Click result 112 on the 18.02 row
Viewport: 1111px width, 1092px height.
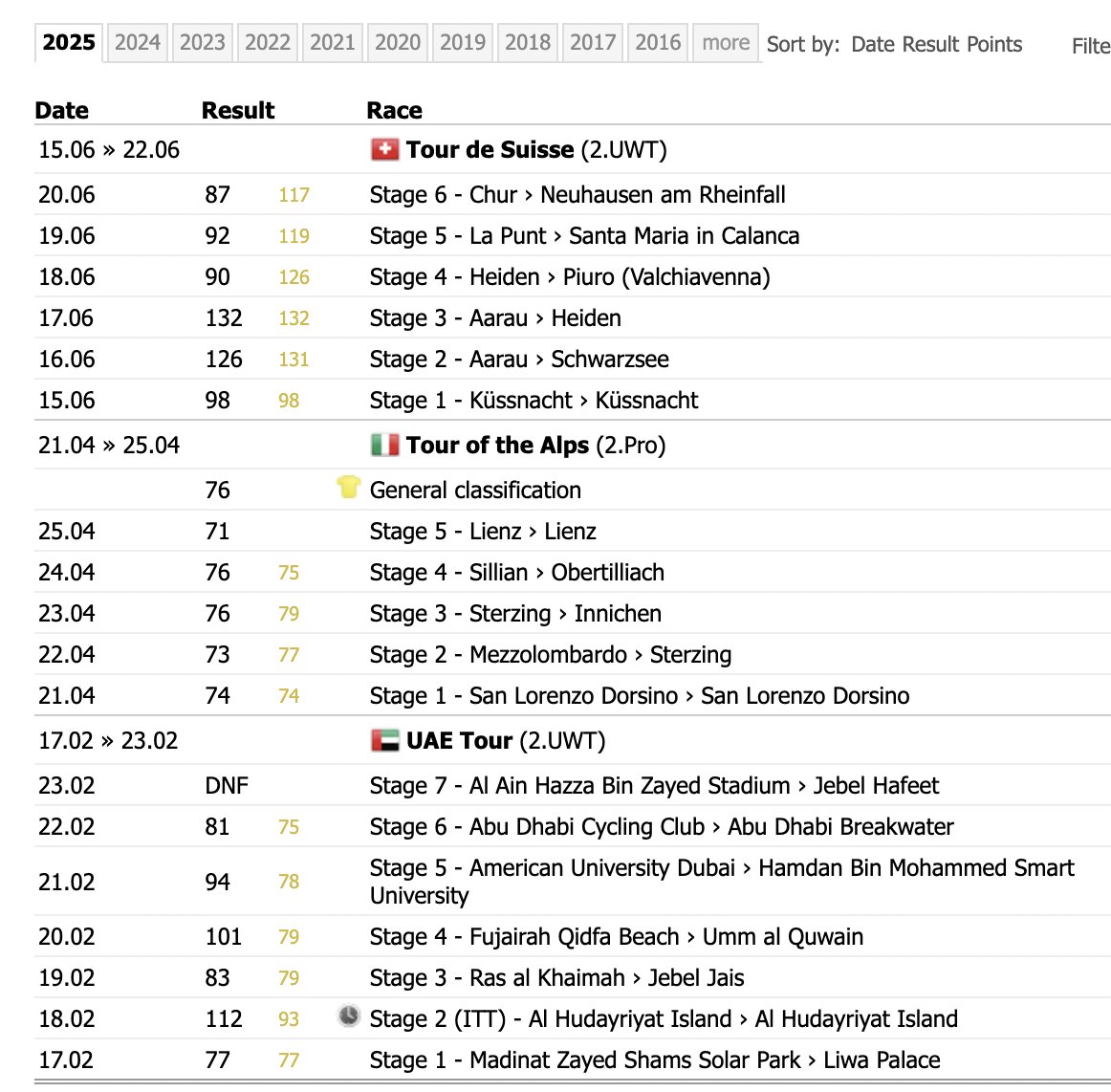point(224,1019)
